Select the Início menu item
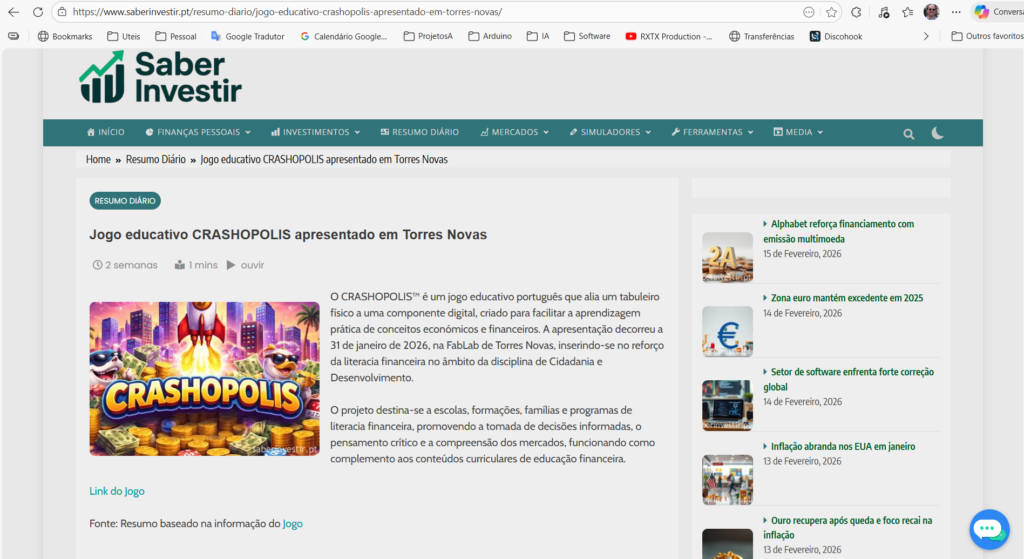1024x559 pixels. 105,132
